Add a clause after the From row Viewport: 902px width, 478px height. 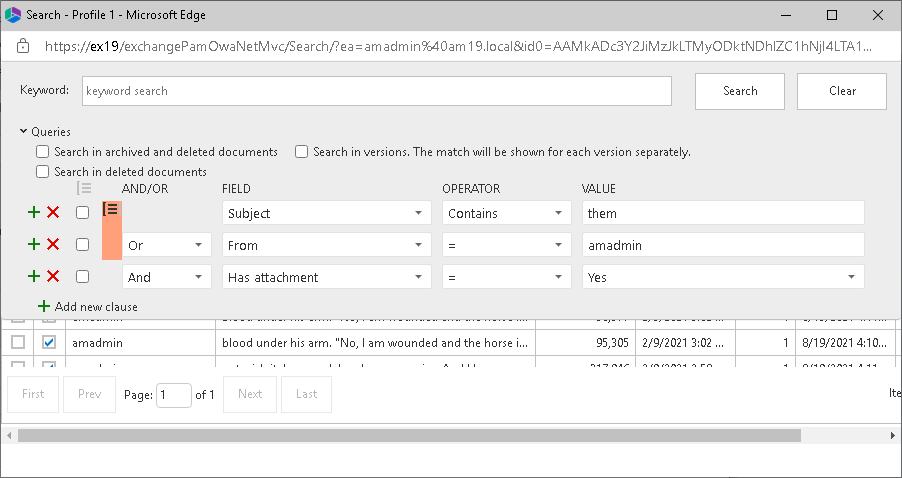point(33,245)
